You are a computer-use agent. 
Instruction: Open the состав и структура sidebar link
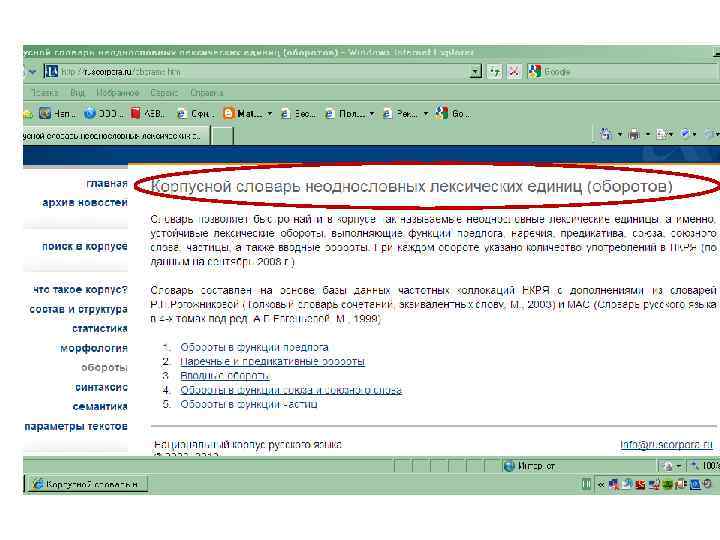coord(79,309)
